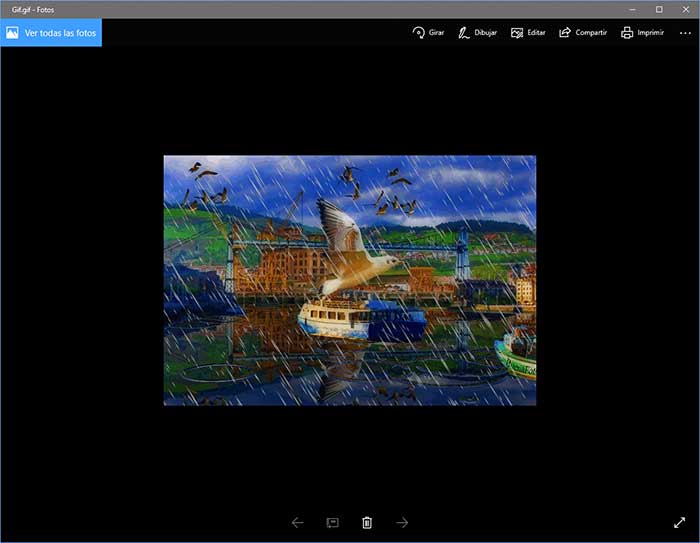Maximize the Fotos window
This screenshot has height=543, width=700.
pyautogui.click(x=659, y=9)
